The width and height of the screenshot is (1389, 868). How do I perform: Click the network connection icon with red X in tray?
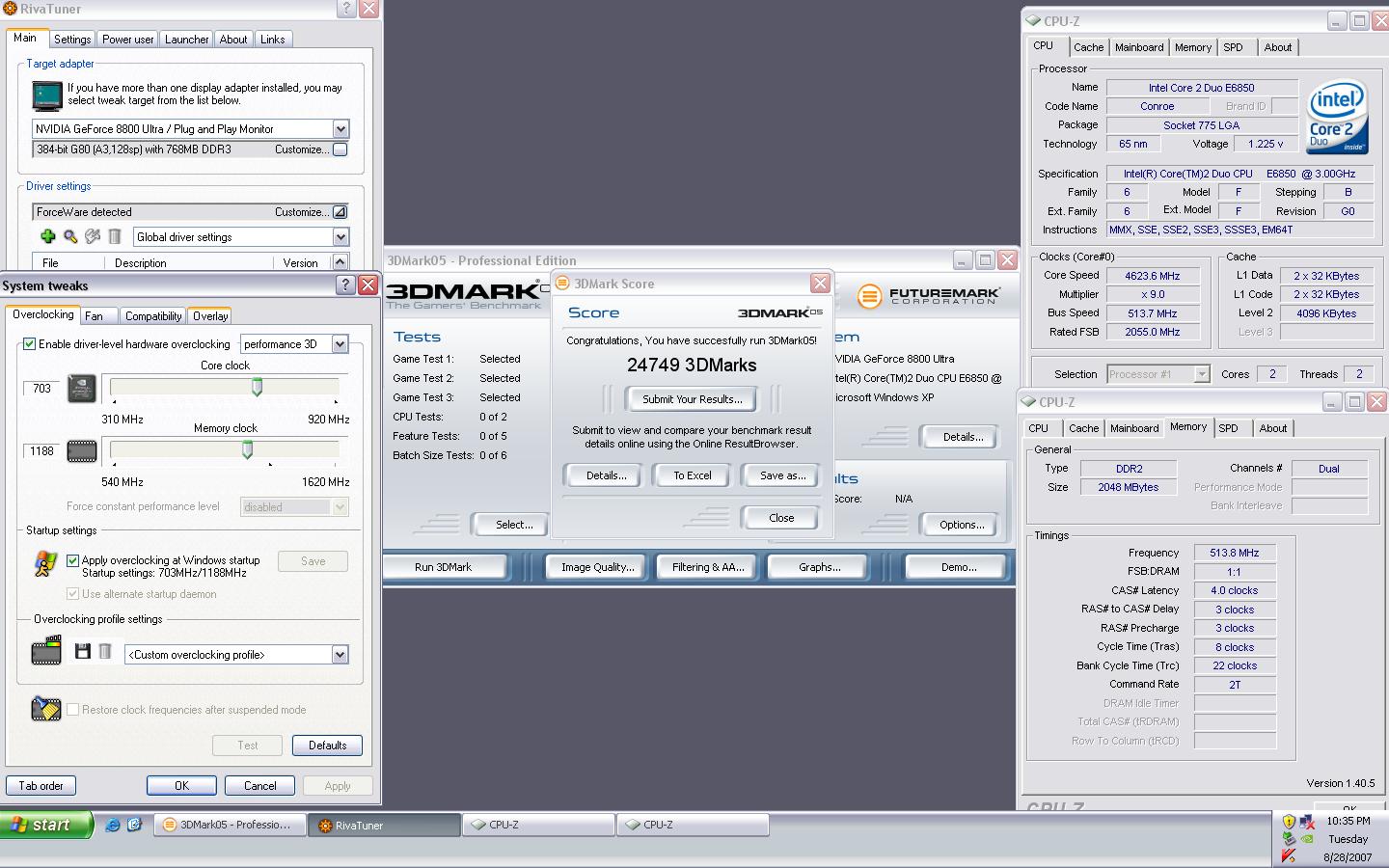(1307, 822)
